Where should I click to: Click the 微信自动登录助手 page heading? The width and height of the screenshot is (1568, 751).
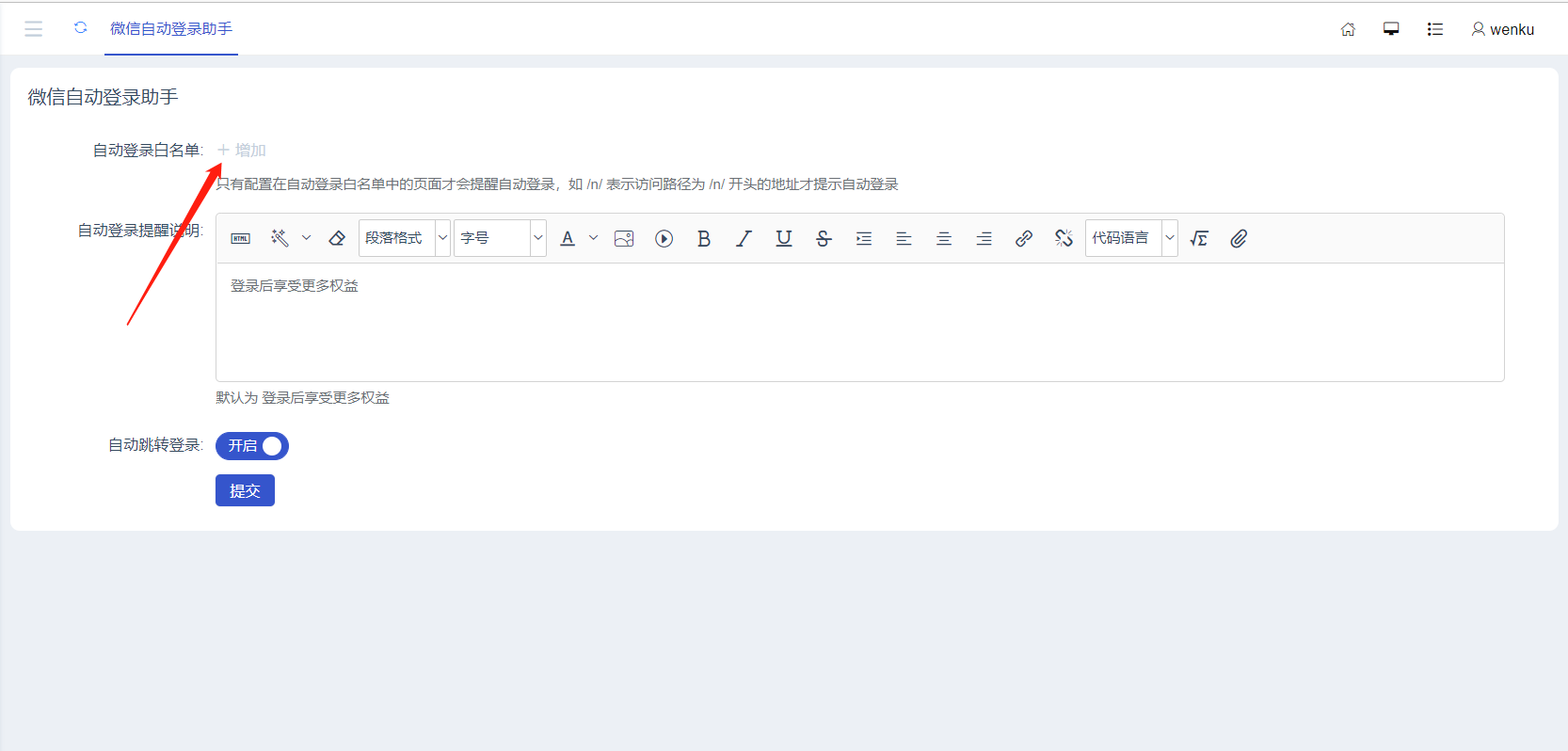(x=104, y=97)
